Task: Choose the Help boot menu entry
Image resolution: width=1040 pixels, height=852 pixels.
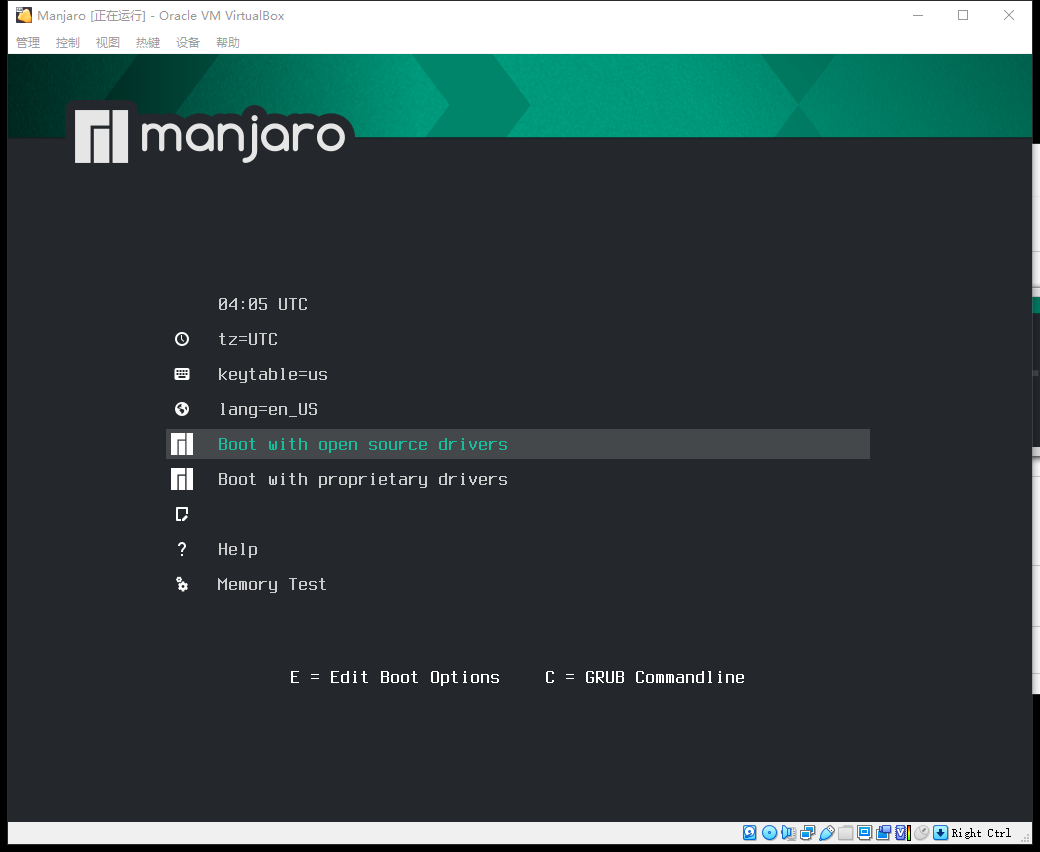Action: pyautogui.click(x=237, y=550)
